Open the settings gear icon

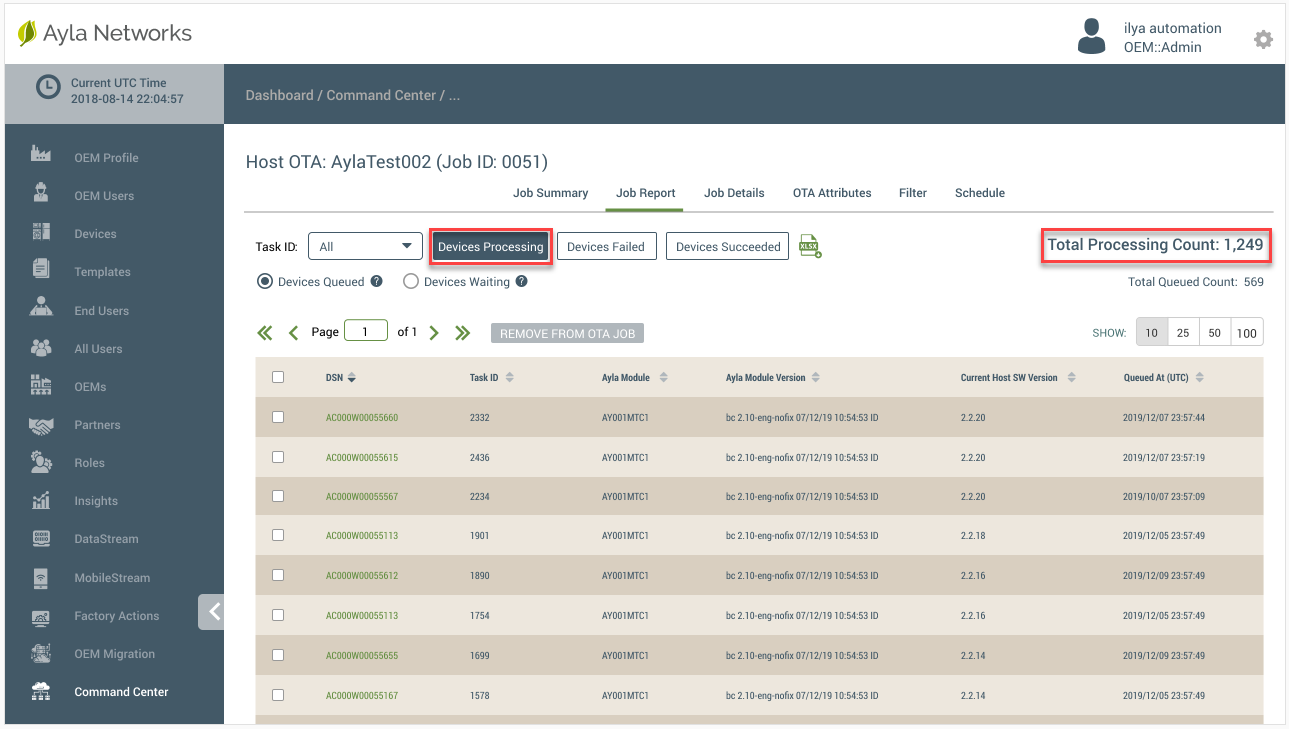pos(1263,39)
